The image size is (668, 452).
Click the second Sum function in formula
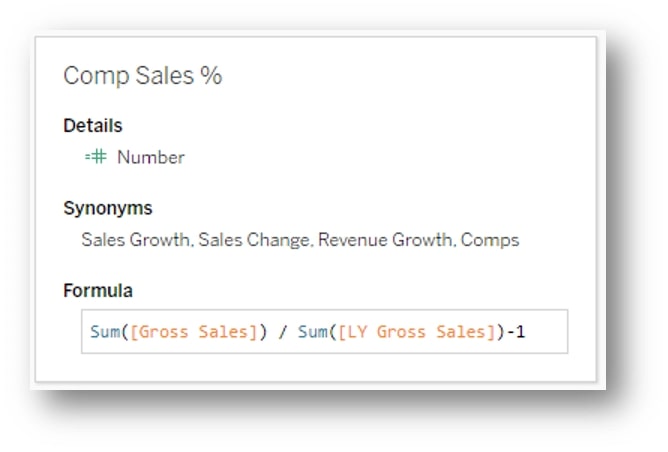tap(313, 331)
